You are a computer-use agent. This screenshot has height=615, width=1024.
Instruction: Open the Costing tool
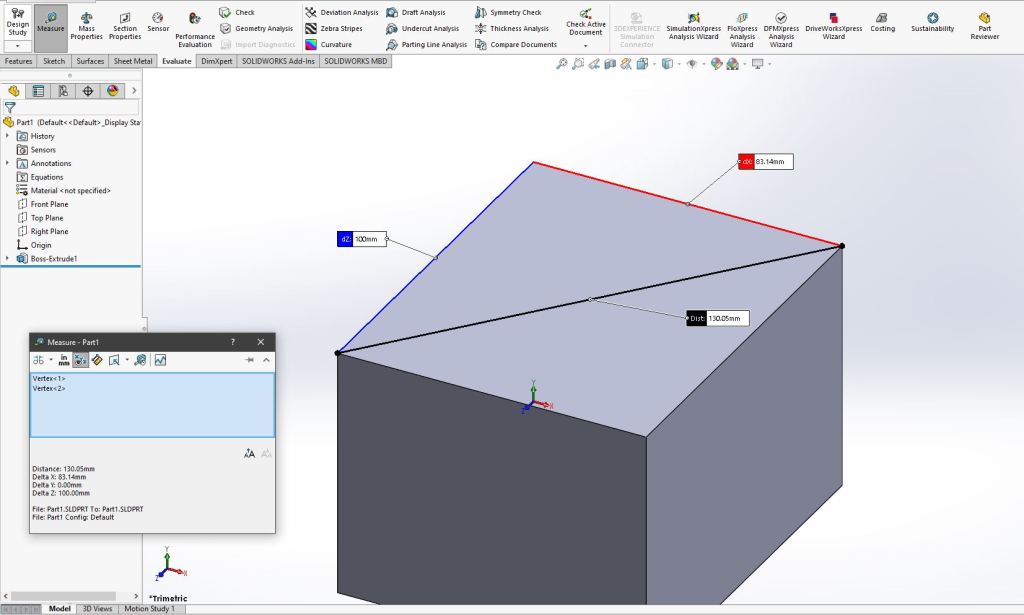click(882, 22)
